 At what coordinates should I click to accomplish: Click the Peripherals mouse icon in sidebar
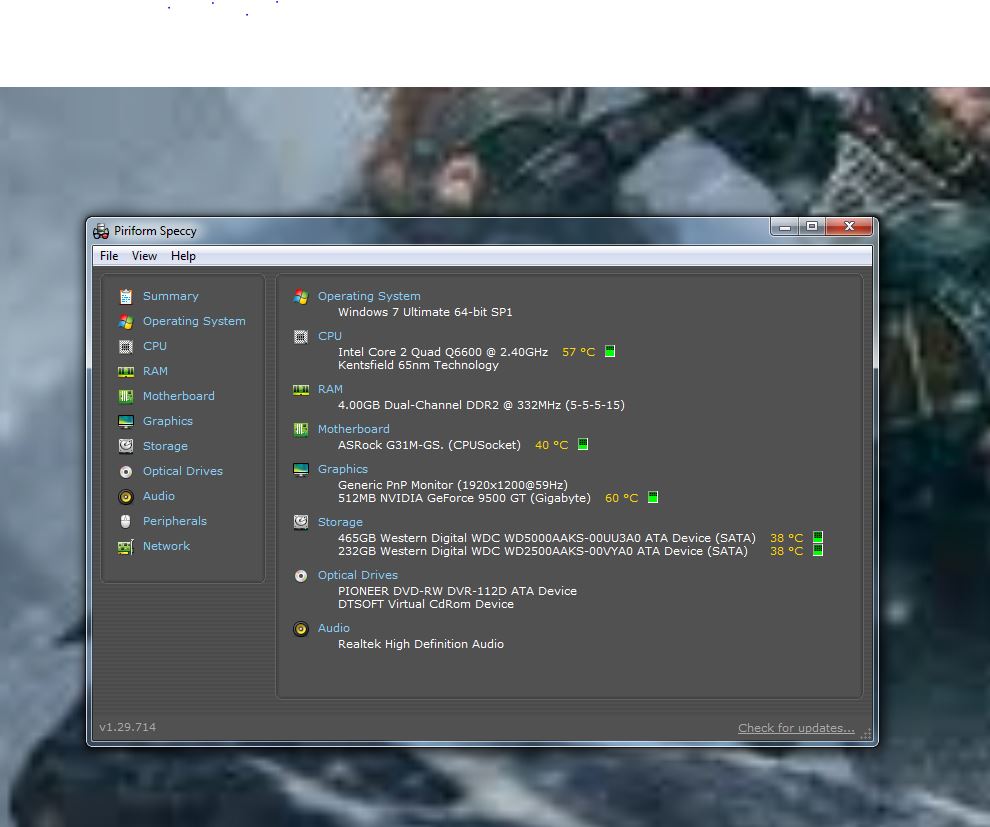(126, 521)
